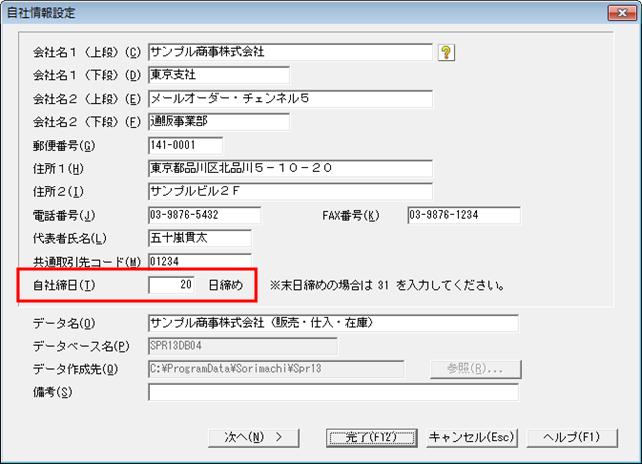Click the データ作成先 path field
The height and width of the screenshot is (464, 642).
276,369
